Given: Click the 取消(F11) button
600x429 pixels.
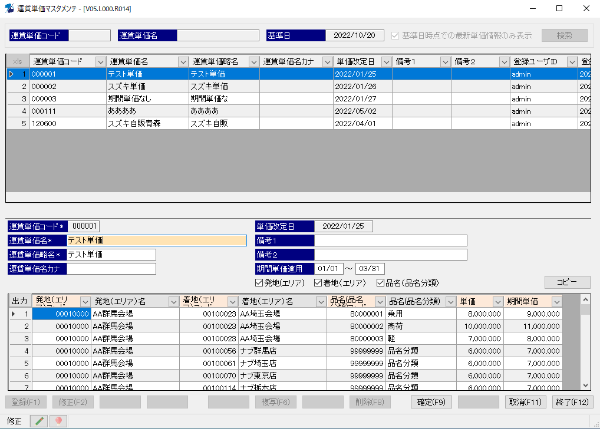Looking at the screenshot, I should point(525,402).
